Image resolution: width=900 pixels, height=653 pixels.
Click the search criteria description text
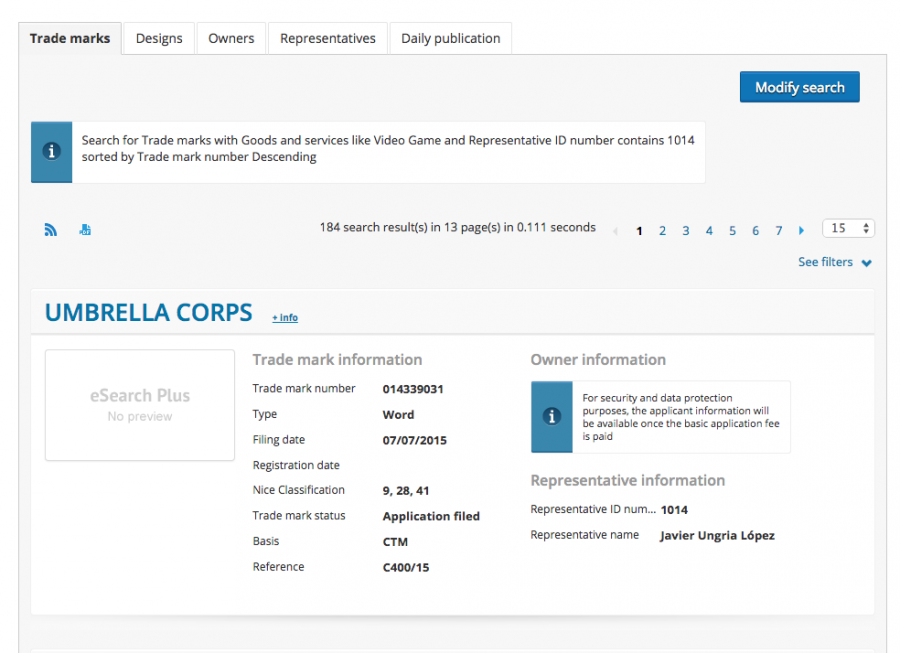(x=388, y=149)
